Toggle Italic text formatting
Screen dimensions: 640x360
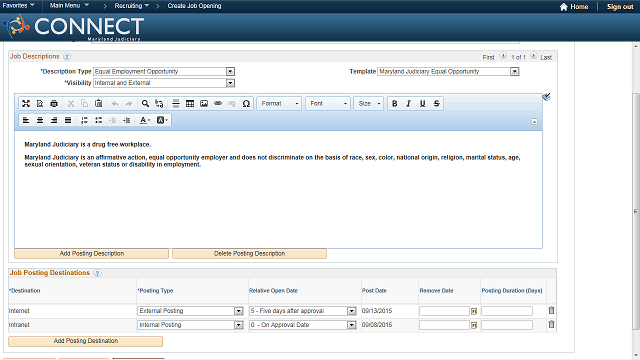click(x=408, y=104)
